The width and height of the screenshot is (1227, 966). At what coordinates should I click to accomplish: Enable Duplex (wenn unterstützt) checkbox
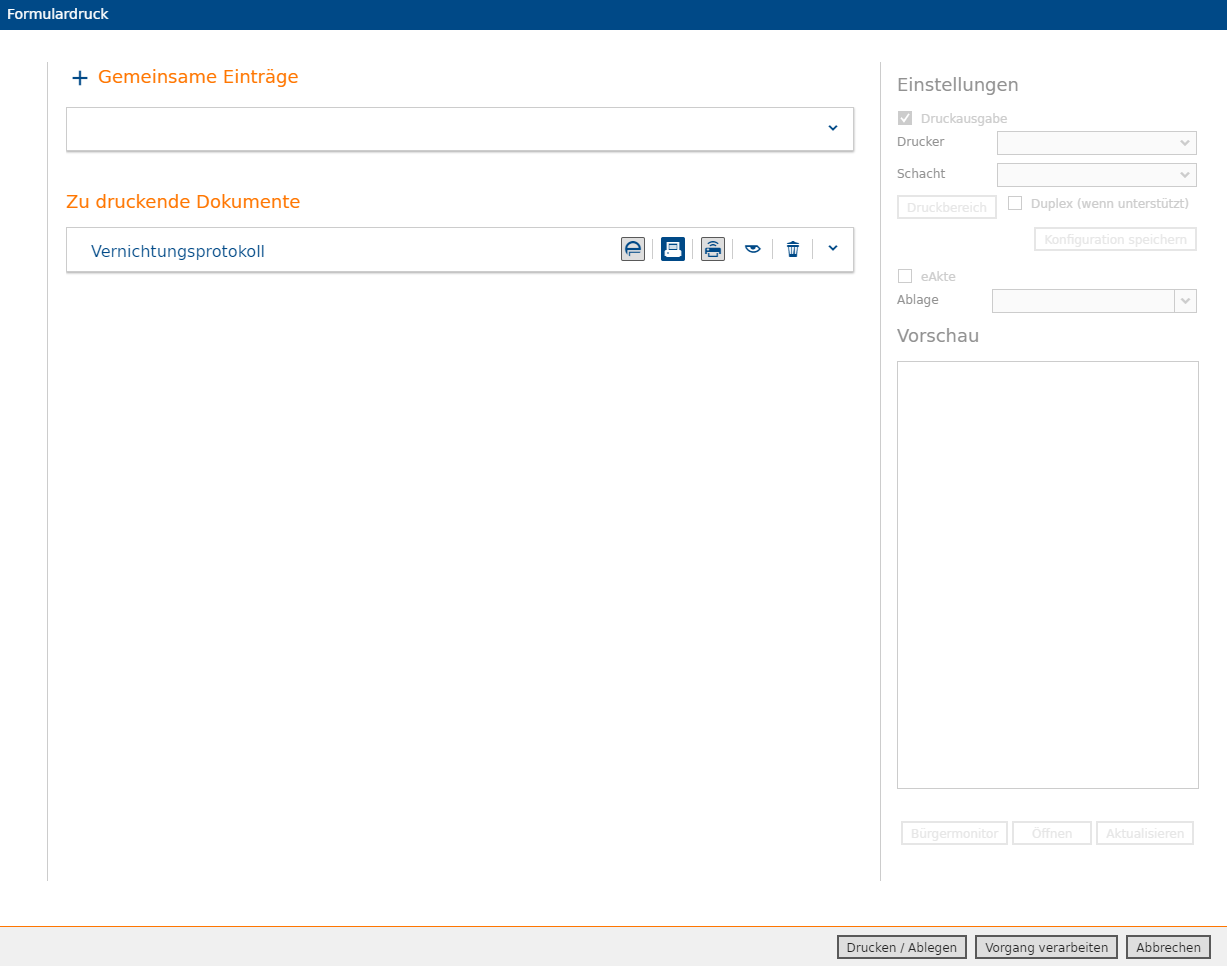click(1015, 203)
